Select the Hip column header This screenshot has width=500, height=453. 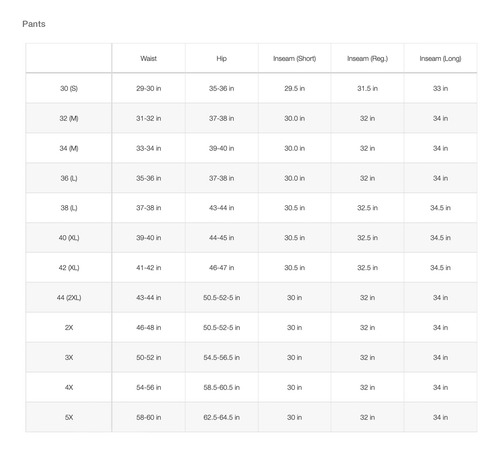tap(221, 58)
